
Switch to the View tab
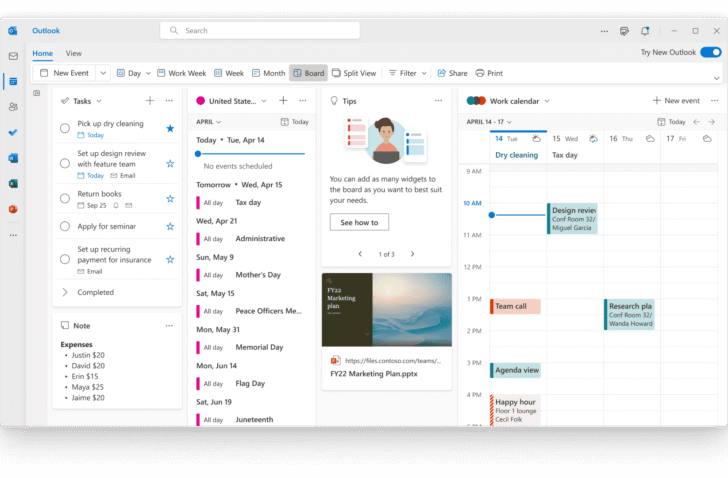click(74, 53)
